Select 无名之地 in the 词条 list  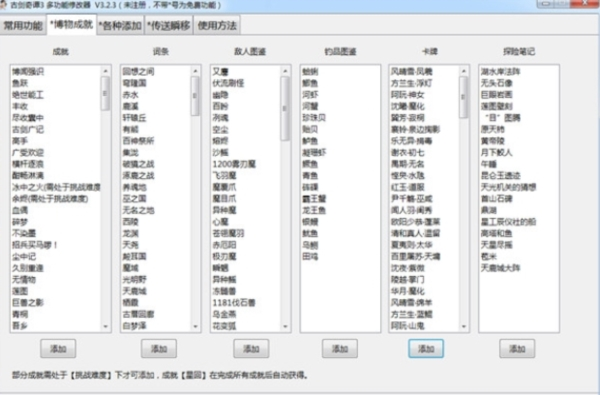coord(138,210)
